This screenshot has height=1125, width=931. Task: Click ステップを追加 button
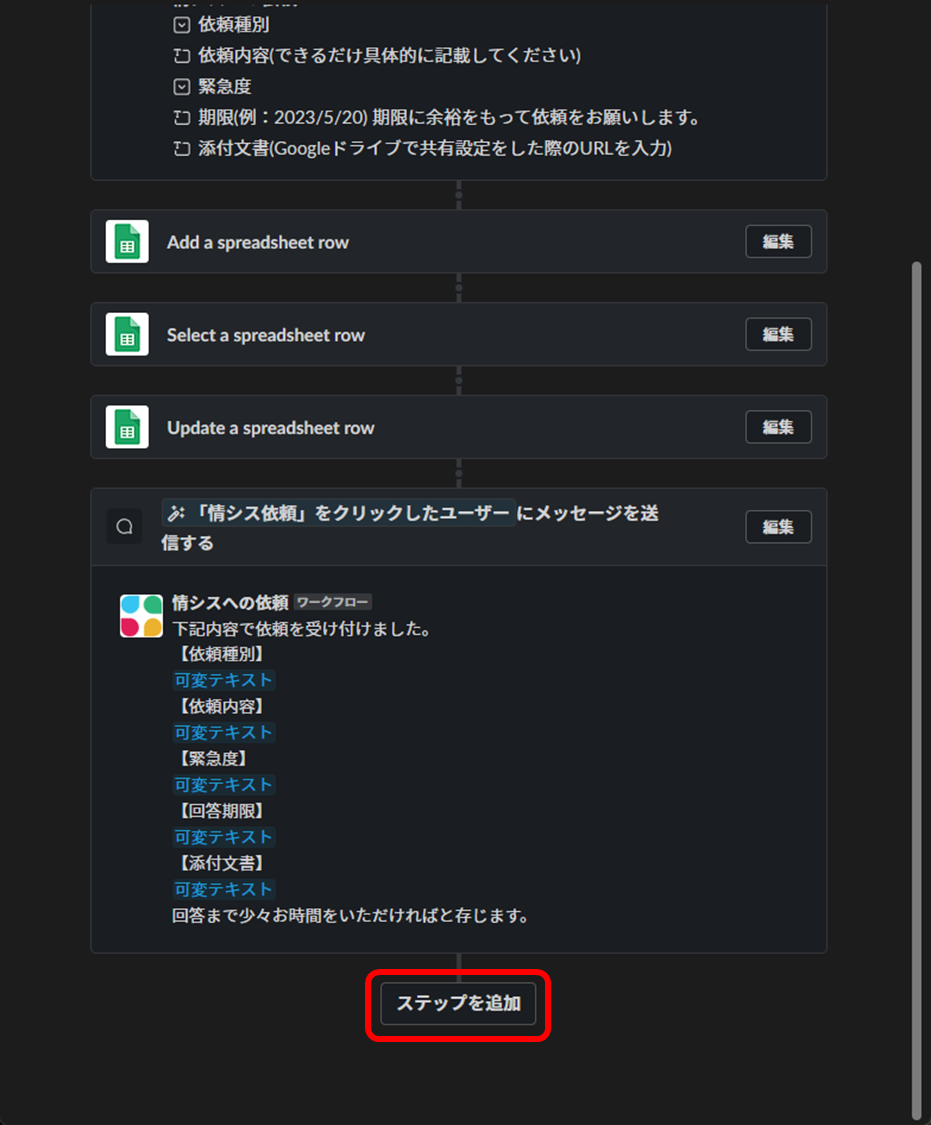pyautogui.click(x=458, y=1003)
